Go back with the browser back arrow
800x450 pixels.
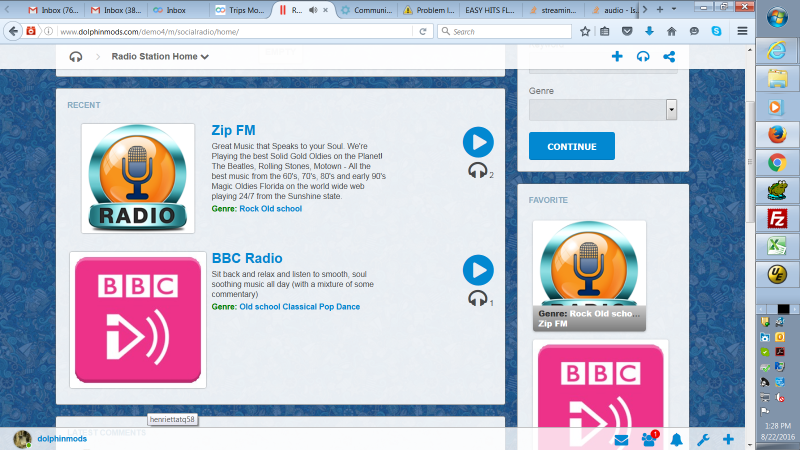pos(13,31)
